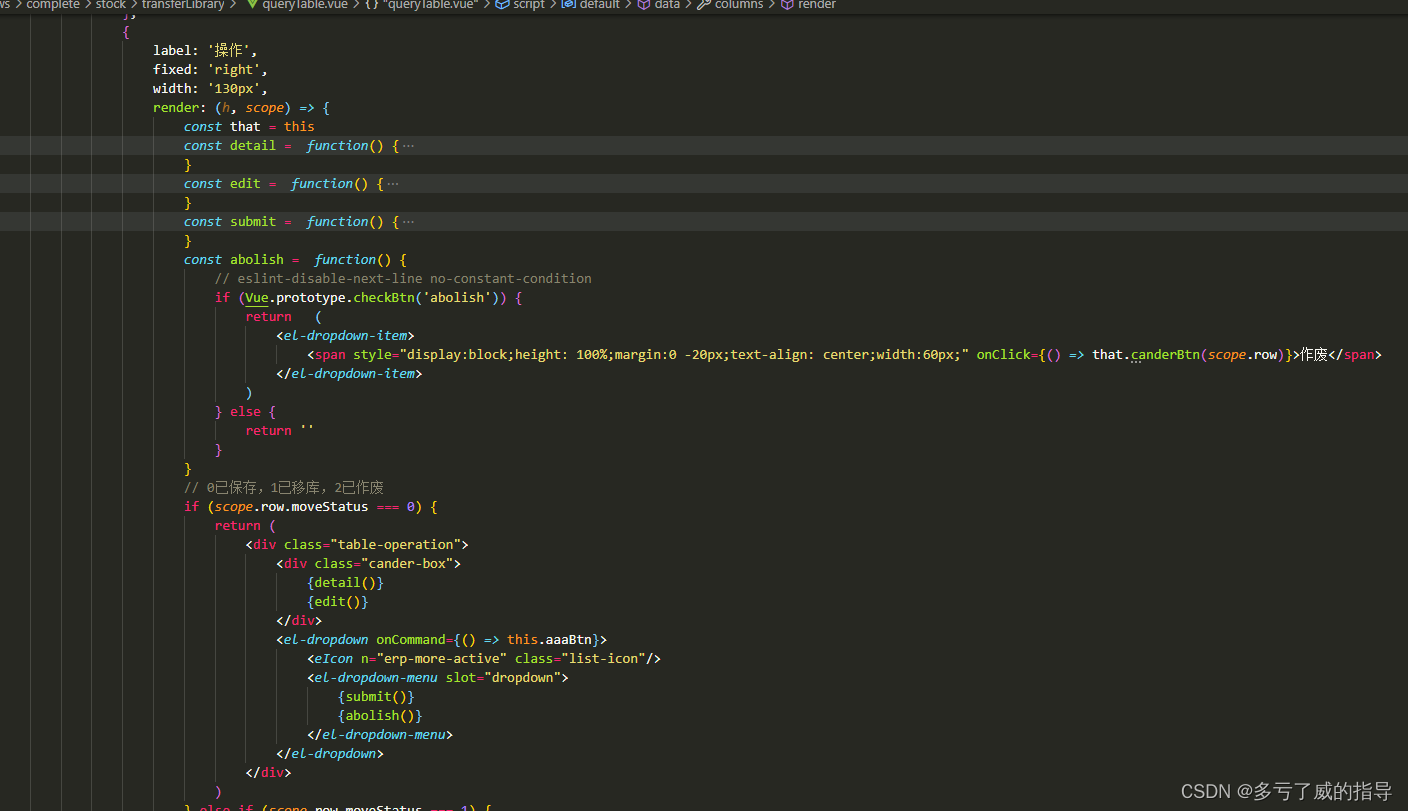Viewport: 1408px width, 811px height.
Task: Open the stock breadcrumb folder
Action: 111,5
